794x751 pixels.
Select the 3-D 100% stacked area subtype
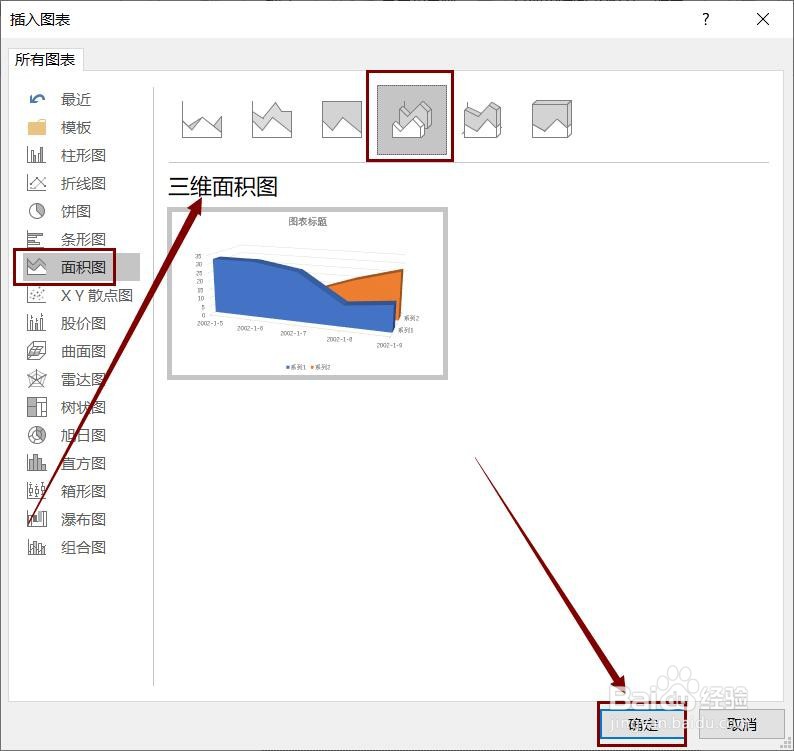click(552, 120)
